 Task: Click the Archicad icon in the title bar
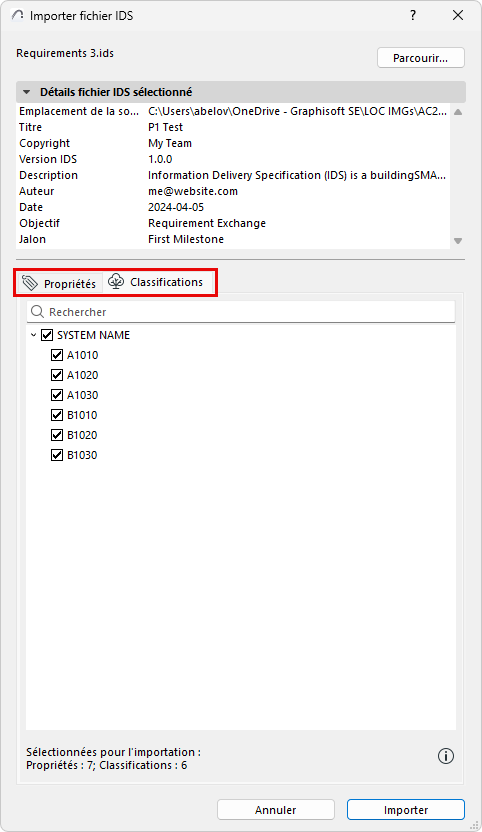point(18,15)
